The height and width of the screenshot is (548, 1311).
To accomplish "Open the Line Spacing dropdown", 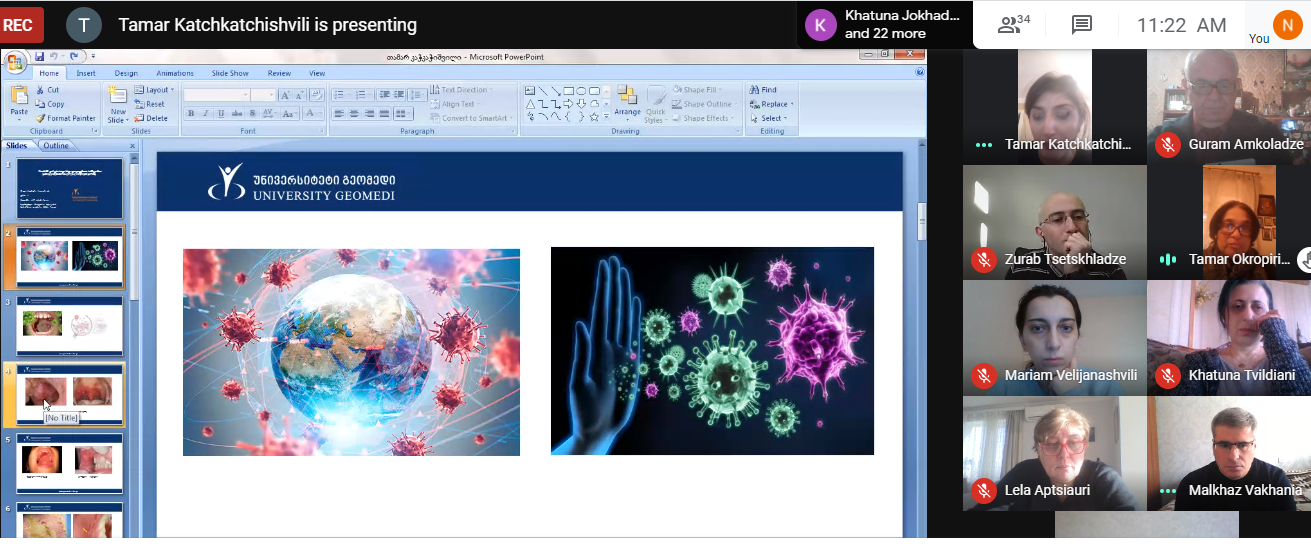I will (417, 95).
